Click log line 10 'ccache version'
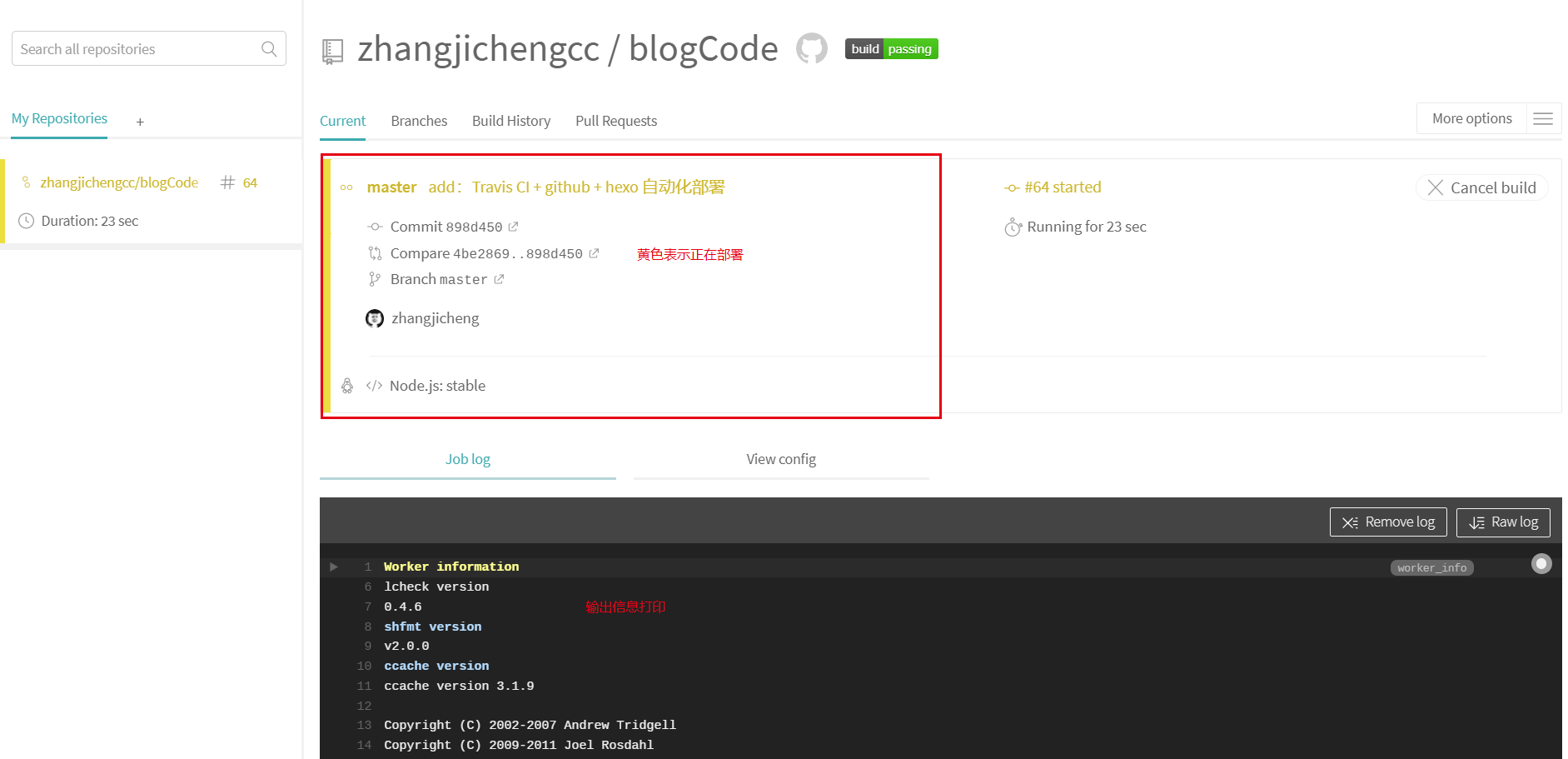Screen dimensions: 1568x759 coord(436,666)
